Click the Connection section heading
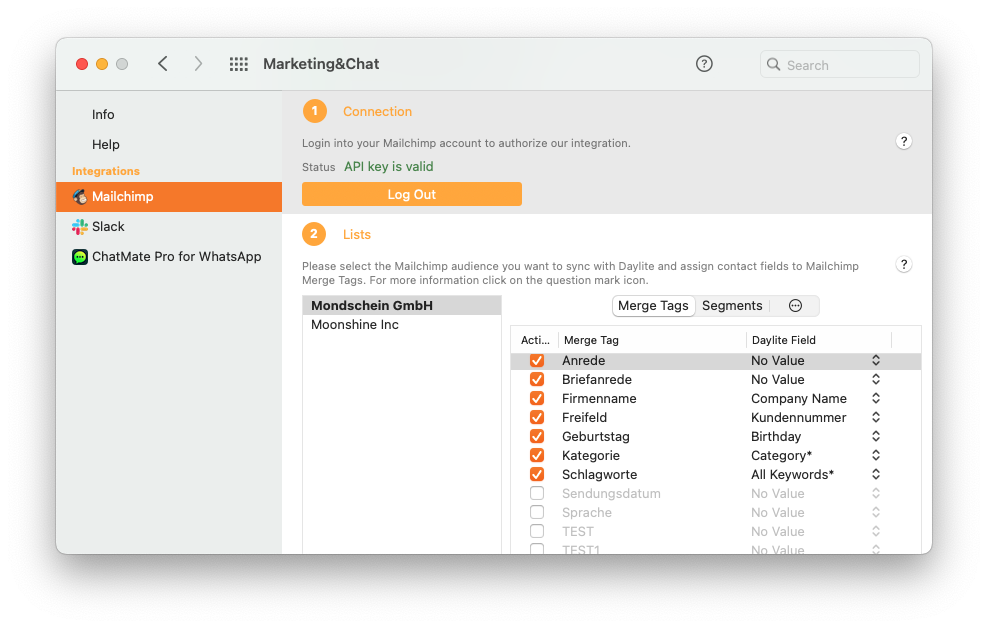 (x=377, y=111)
